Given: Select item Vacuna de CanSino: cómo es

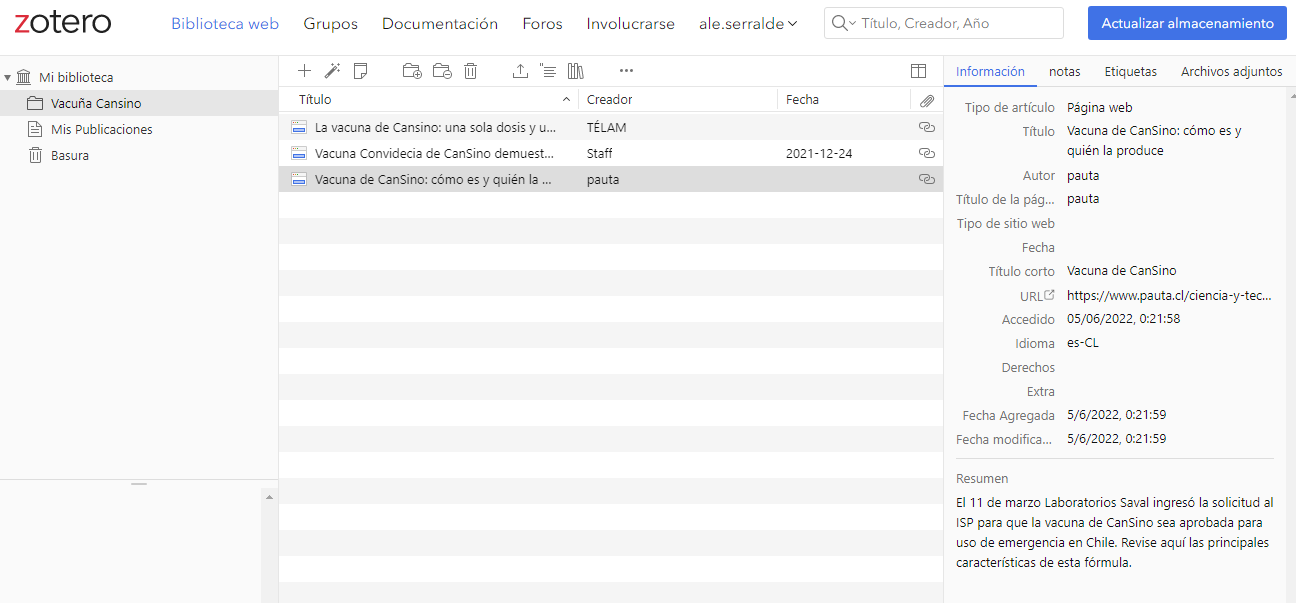Looking at the screenshot, I should [x=611, y=179].
